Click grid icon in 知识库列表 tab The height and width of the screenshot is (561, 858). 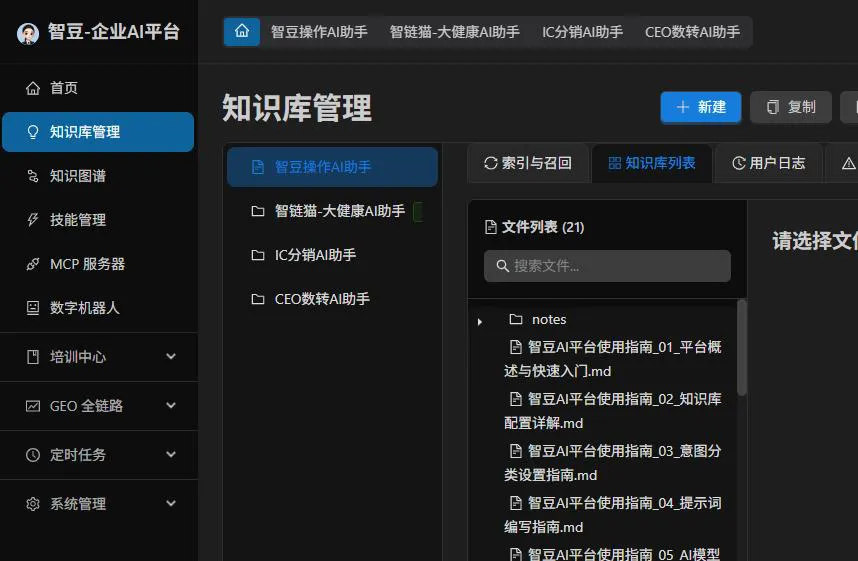pyautogui.click(x=614, y=163)
